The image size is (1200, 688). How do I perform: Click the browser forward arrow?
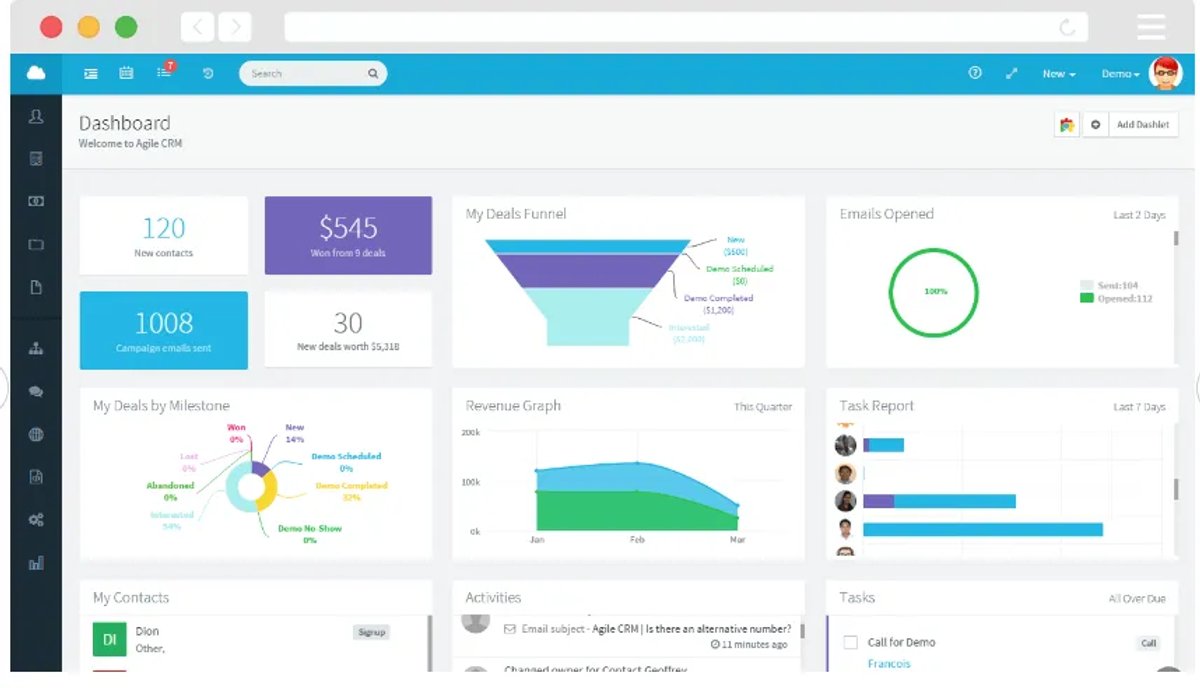pyautogui.click(x=235, y=27)
